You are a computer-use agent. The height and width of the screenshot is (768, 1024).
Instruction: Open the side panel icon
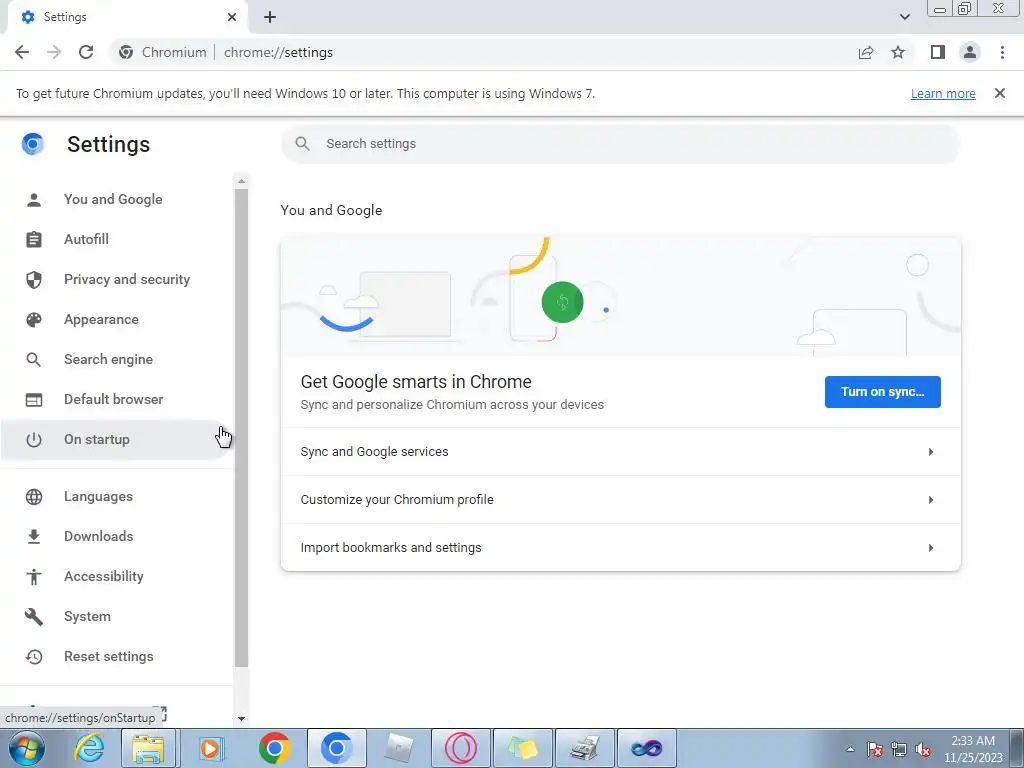click(x=938, y=52)
